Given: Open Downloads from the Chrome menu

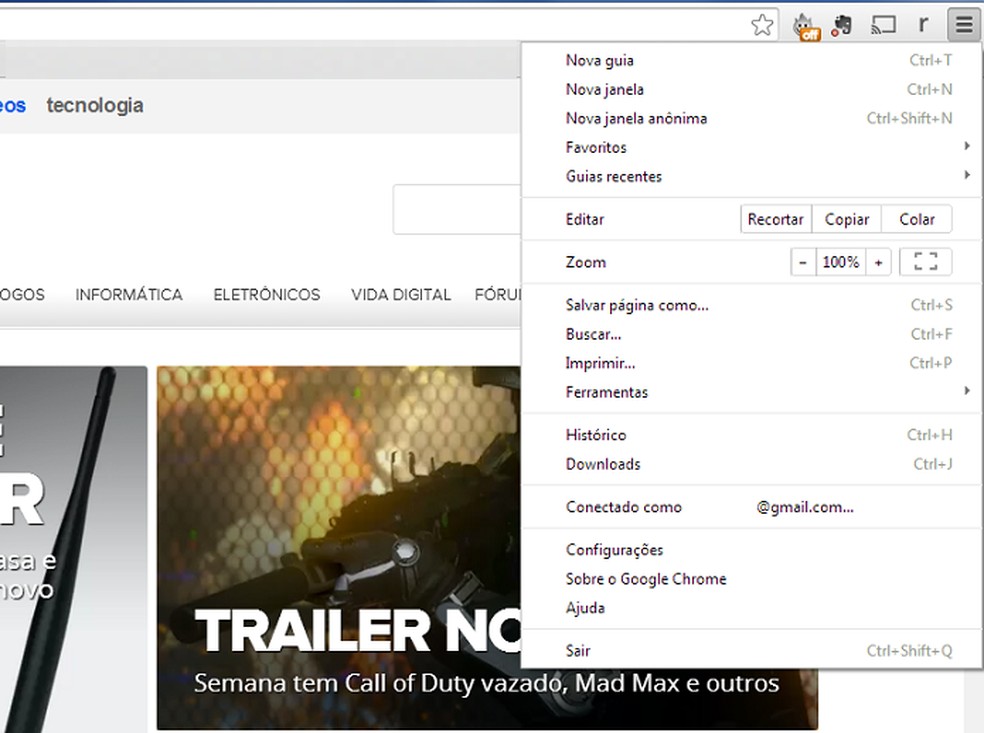Looking at the screenshot, I should point(603,464).
